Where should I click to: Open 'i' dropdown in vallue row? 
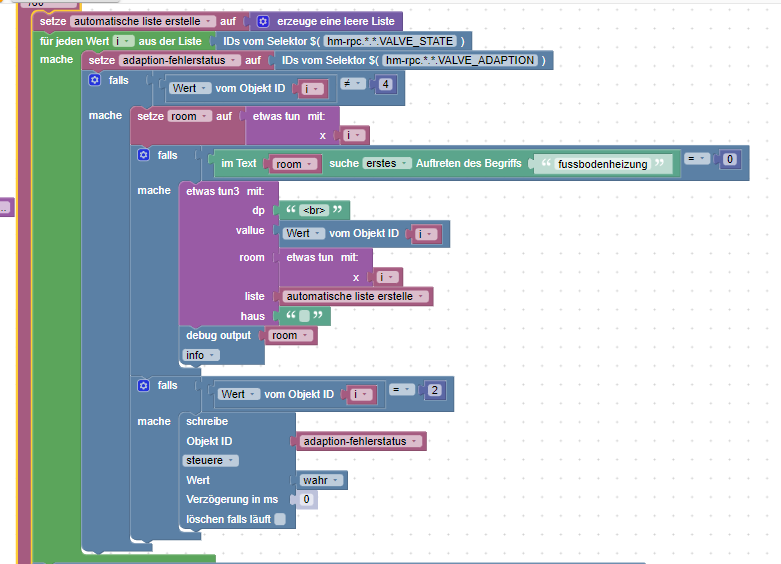pos(426,234)
